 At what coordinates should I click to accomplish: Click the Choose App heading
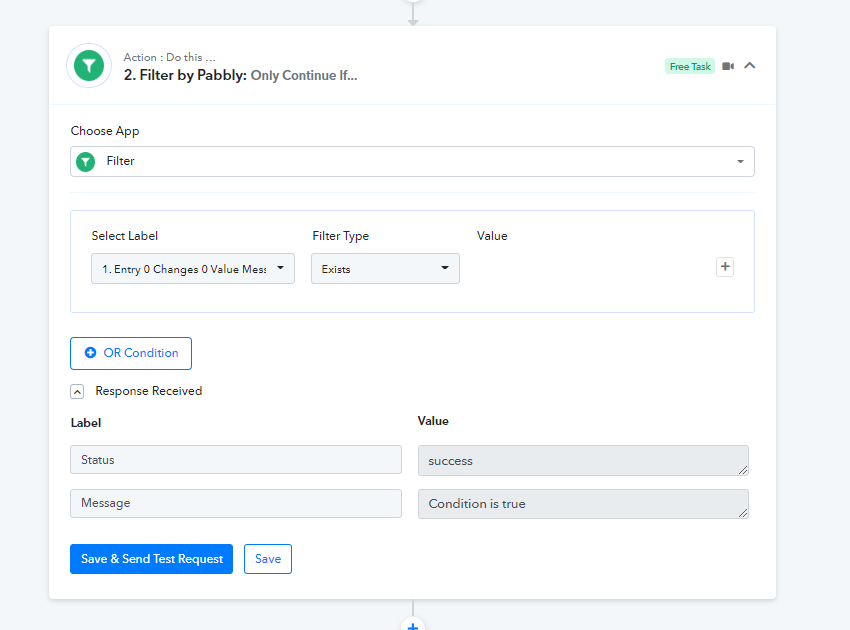click(105, 131)
